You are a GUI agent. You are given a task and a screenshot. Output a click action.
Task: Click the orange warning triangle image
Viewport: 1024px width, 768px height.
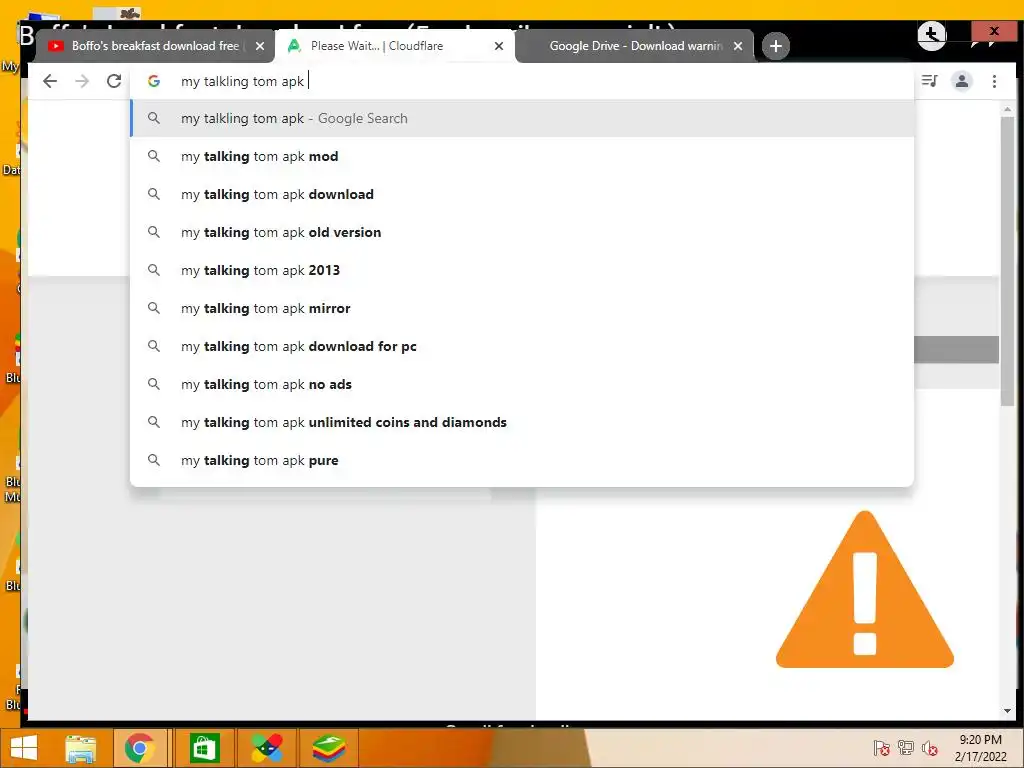click(865, 589)
